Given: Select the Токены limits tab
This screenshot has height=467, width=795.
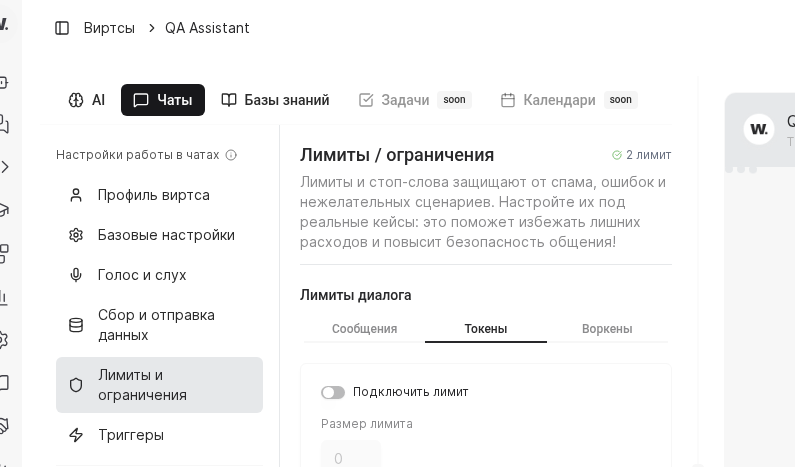Looking at the screenshot, I should 486,329.
